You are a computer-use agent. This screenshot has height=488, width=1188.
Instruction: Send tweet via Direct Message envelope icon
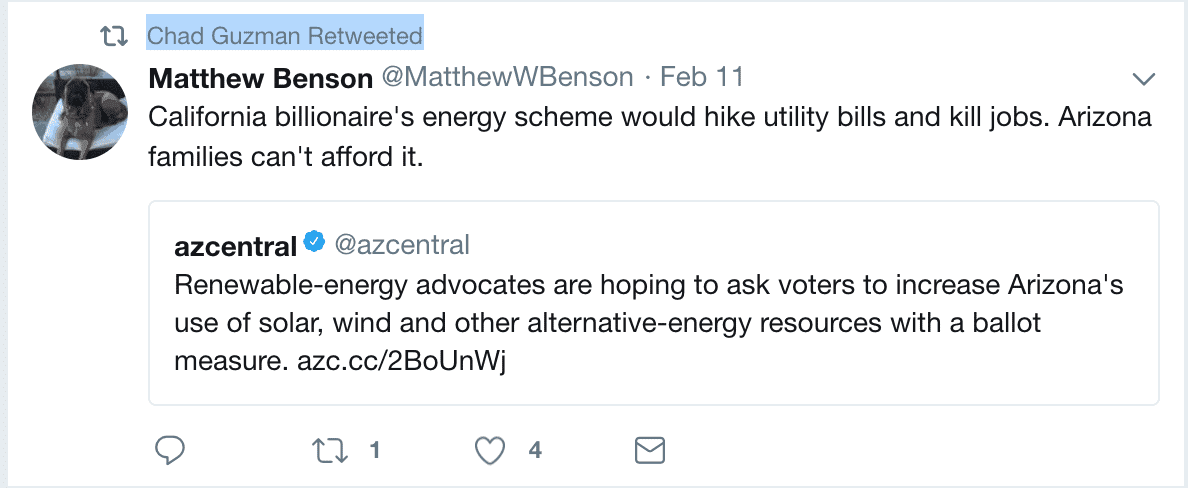[649, 451]
